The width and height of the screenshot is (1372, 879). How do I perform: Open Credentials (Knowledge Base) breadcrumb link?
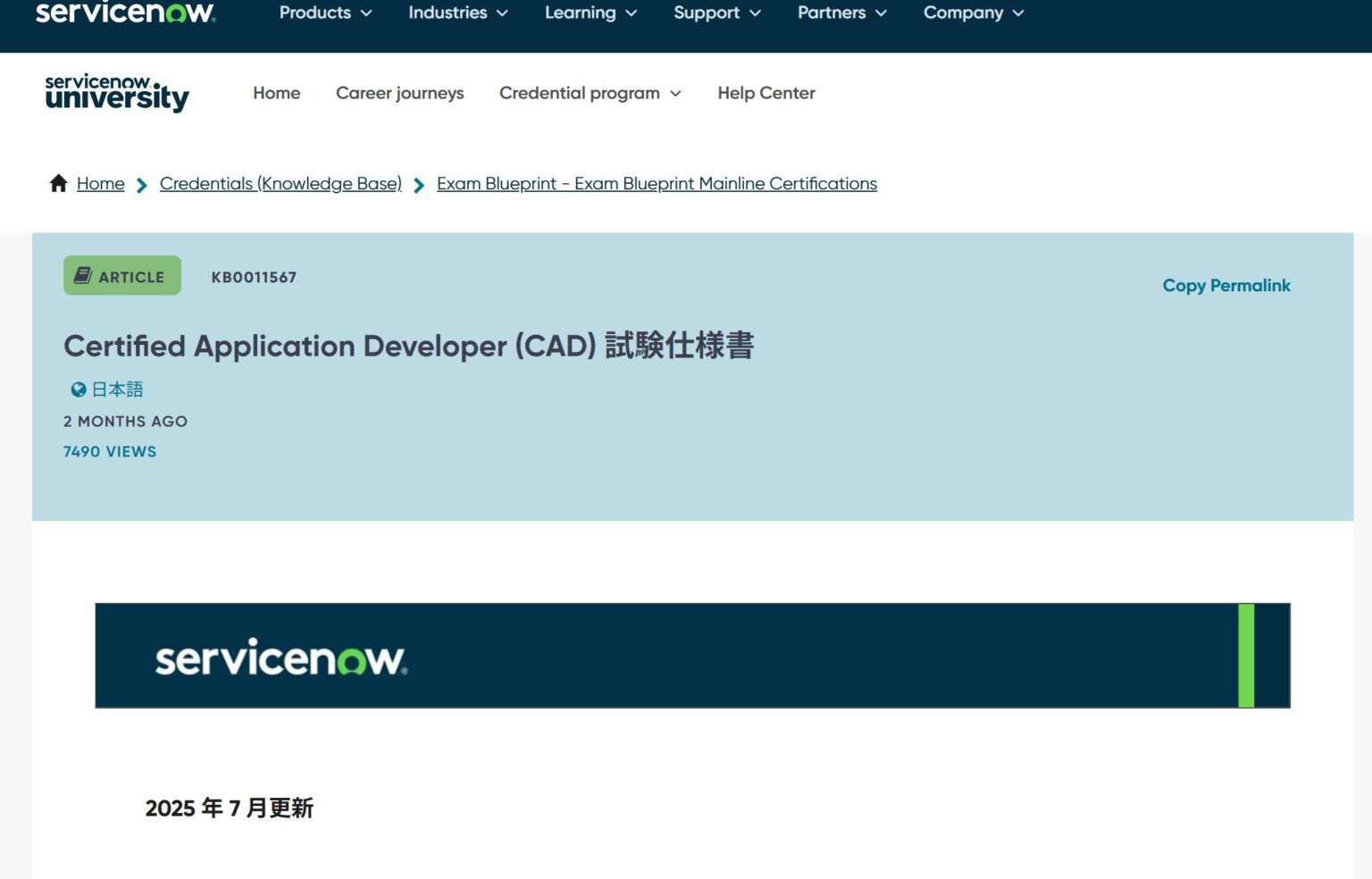[280, 183]
